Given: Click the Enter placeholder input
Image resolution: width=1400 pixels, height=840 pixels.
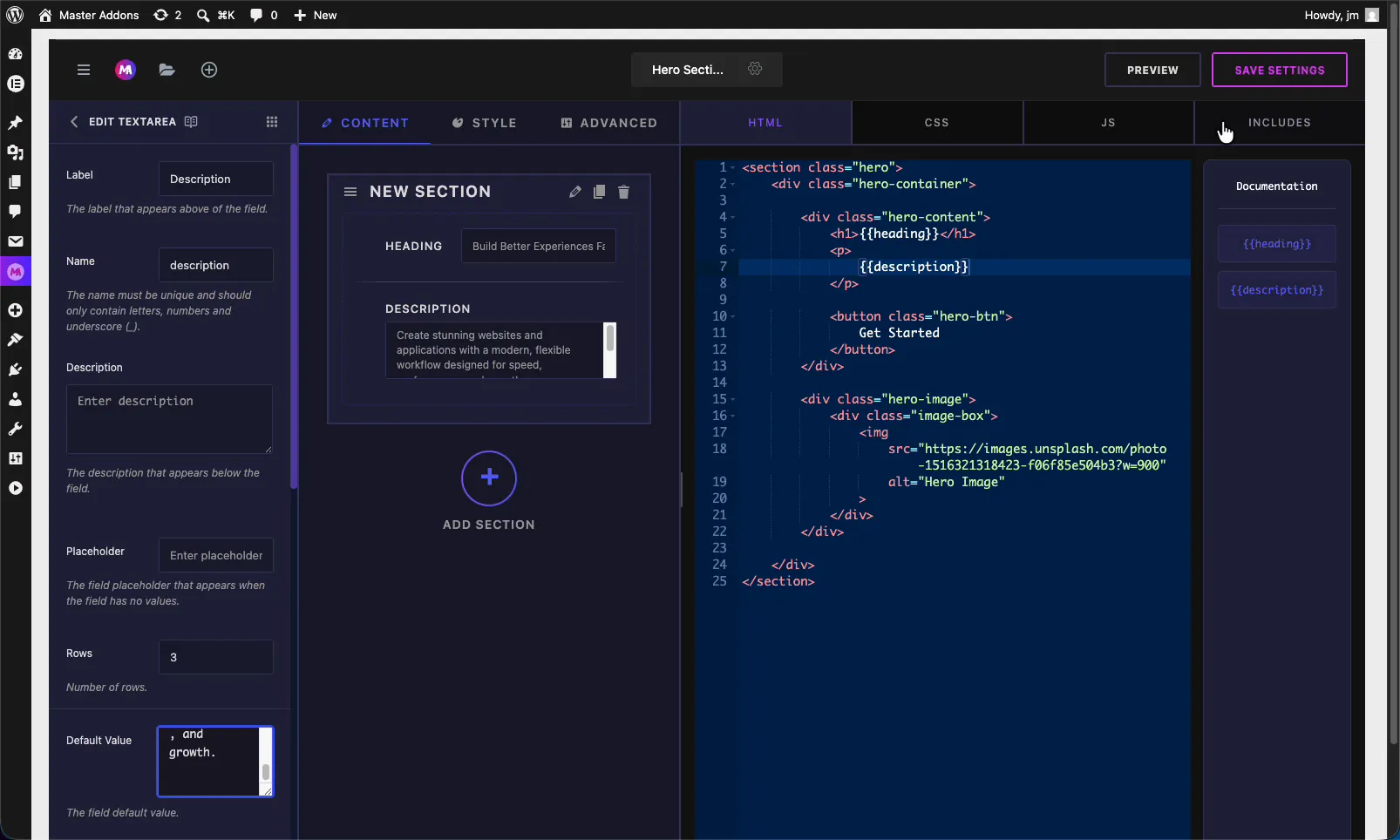Looking at the screenshot, I should coord(216,555).
